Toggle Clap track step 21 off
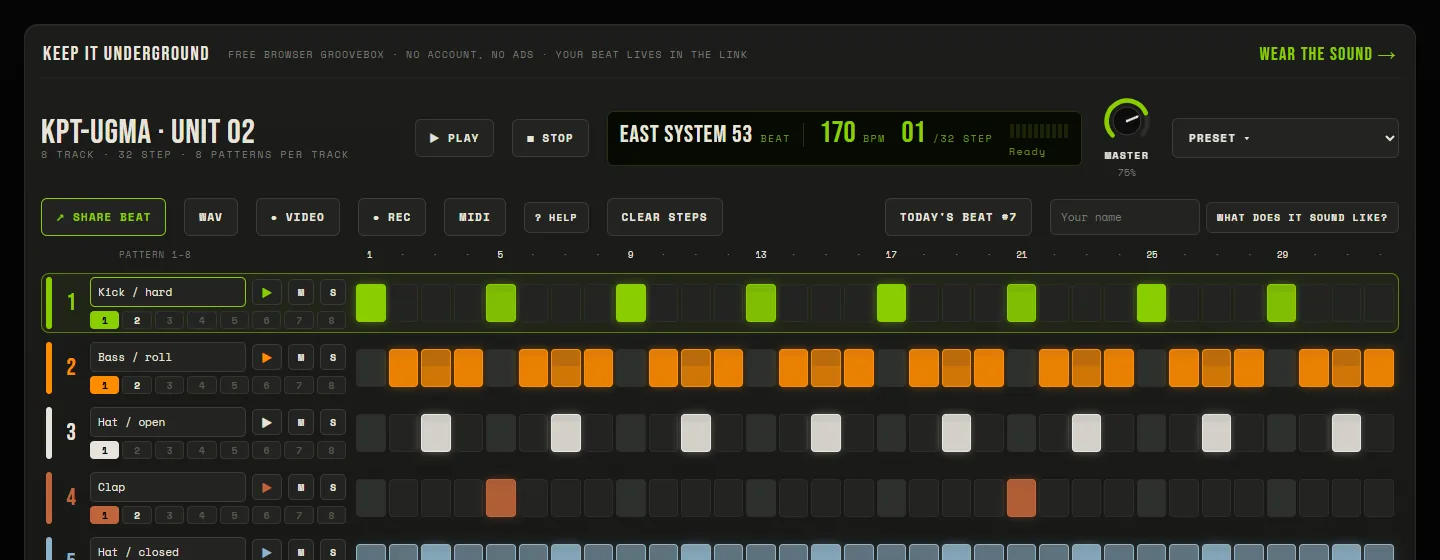This screenshot has height=560, width=1440. pos(1021,498)
